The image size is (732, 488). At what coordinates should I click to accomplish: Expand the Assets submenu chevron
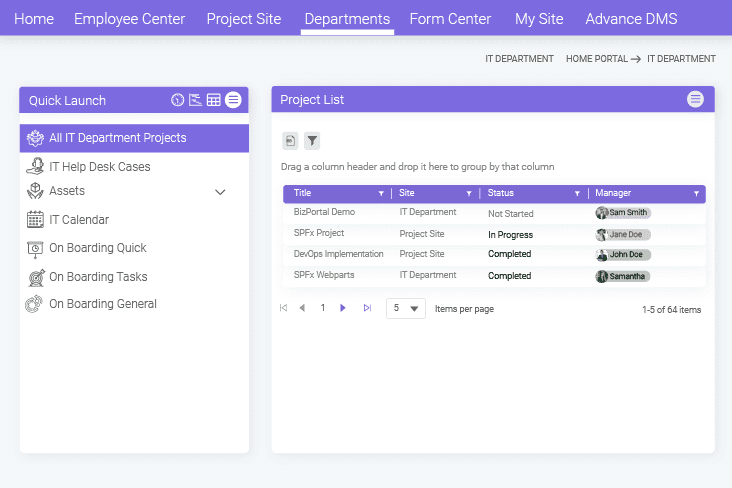tap(220, 192)
